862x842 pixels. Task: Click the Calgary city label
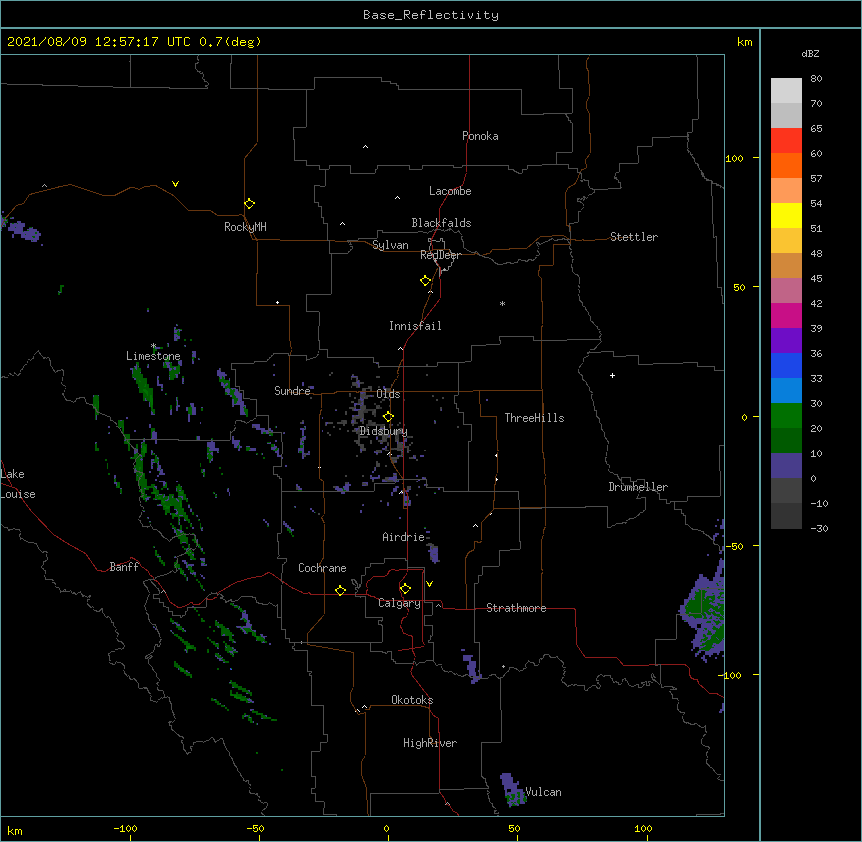(399, 603)
